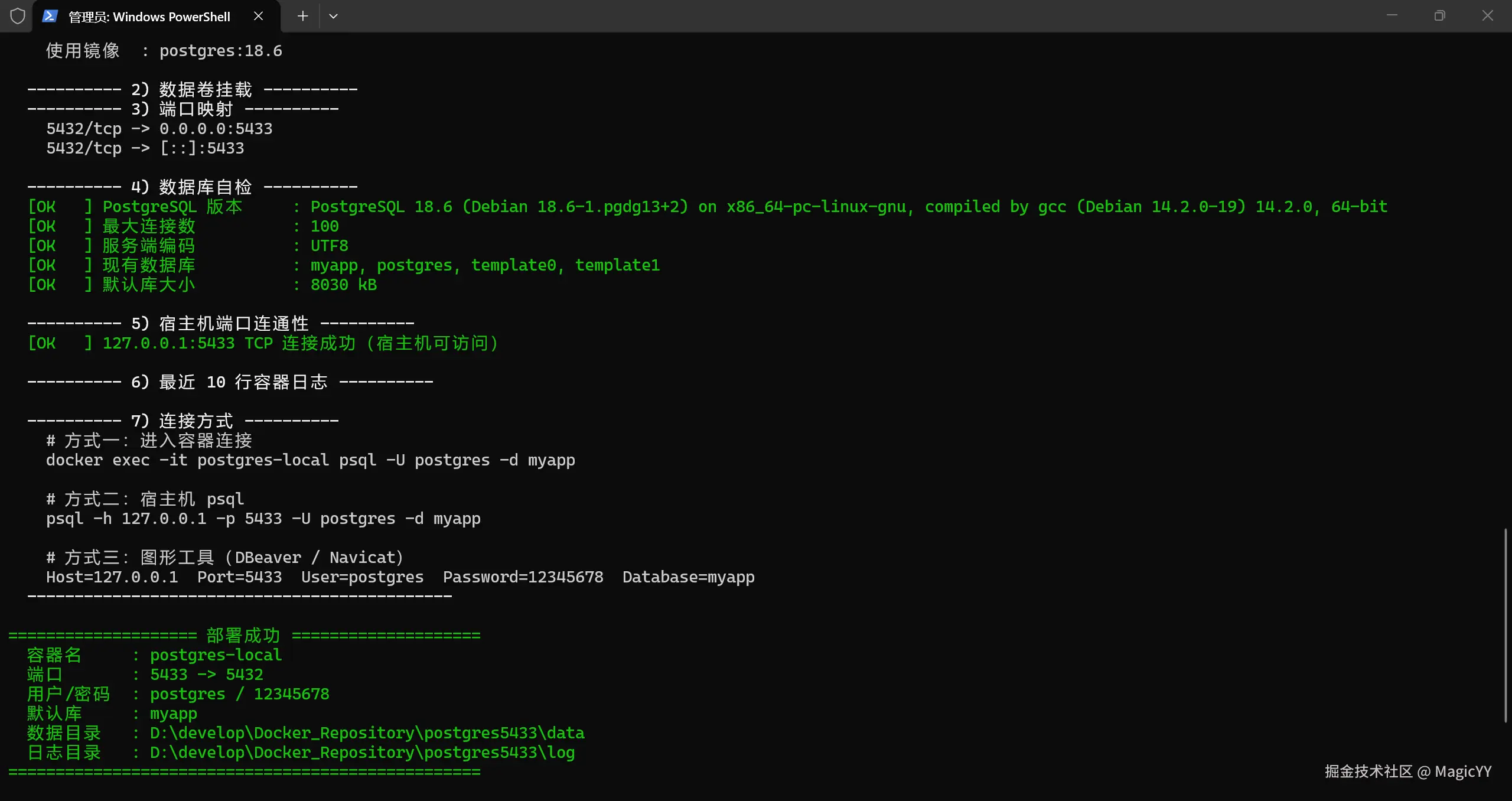Close the terminal window
Image resolution: width=1512 pixels, height=801 pixels.
coord(1487,15)
